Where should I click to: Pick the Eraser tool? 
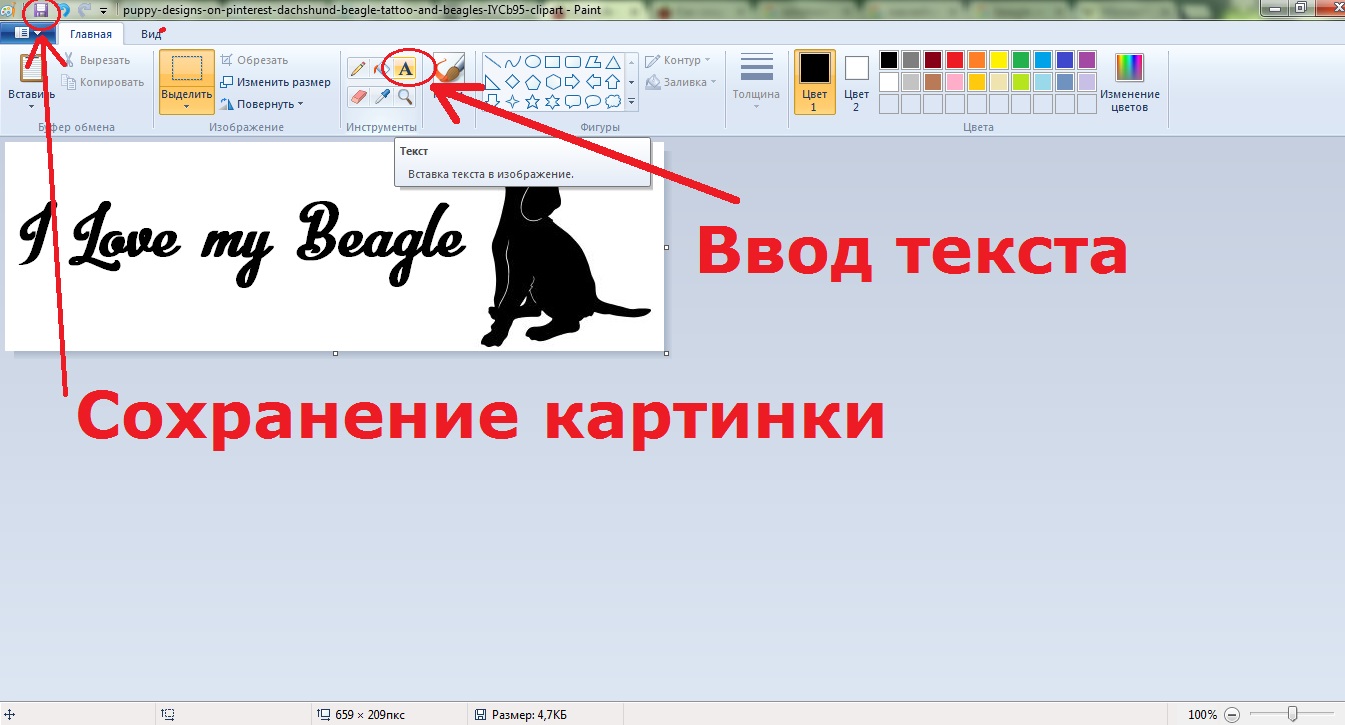pos(357,97)
